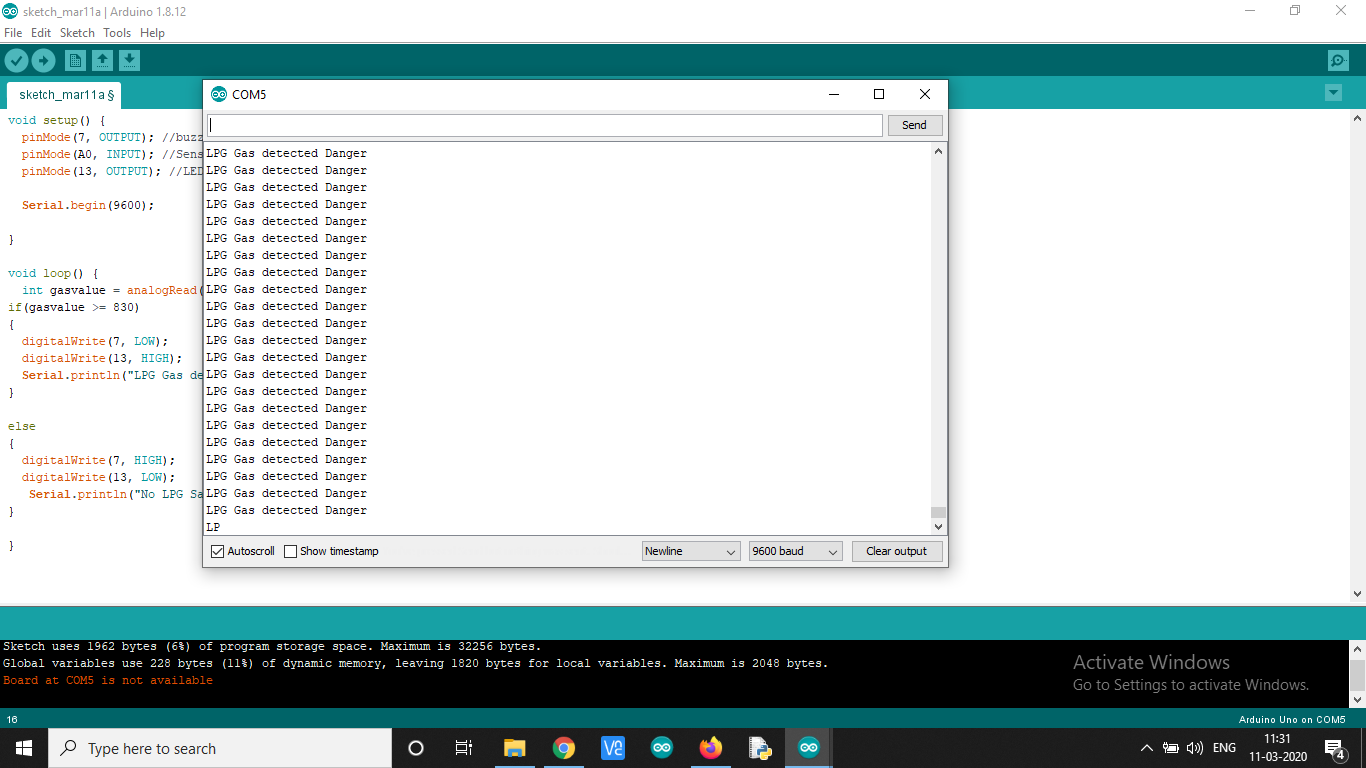
Task: Click the highlighted active Arduino taskbar button
Action: point(809,748)
